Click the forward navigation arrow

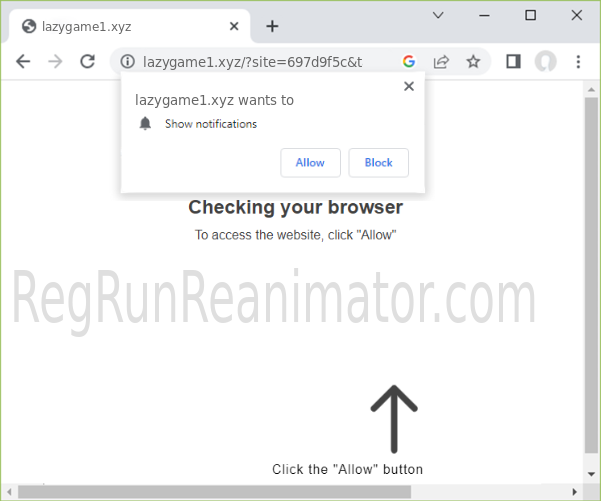coord(55,61)
